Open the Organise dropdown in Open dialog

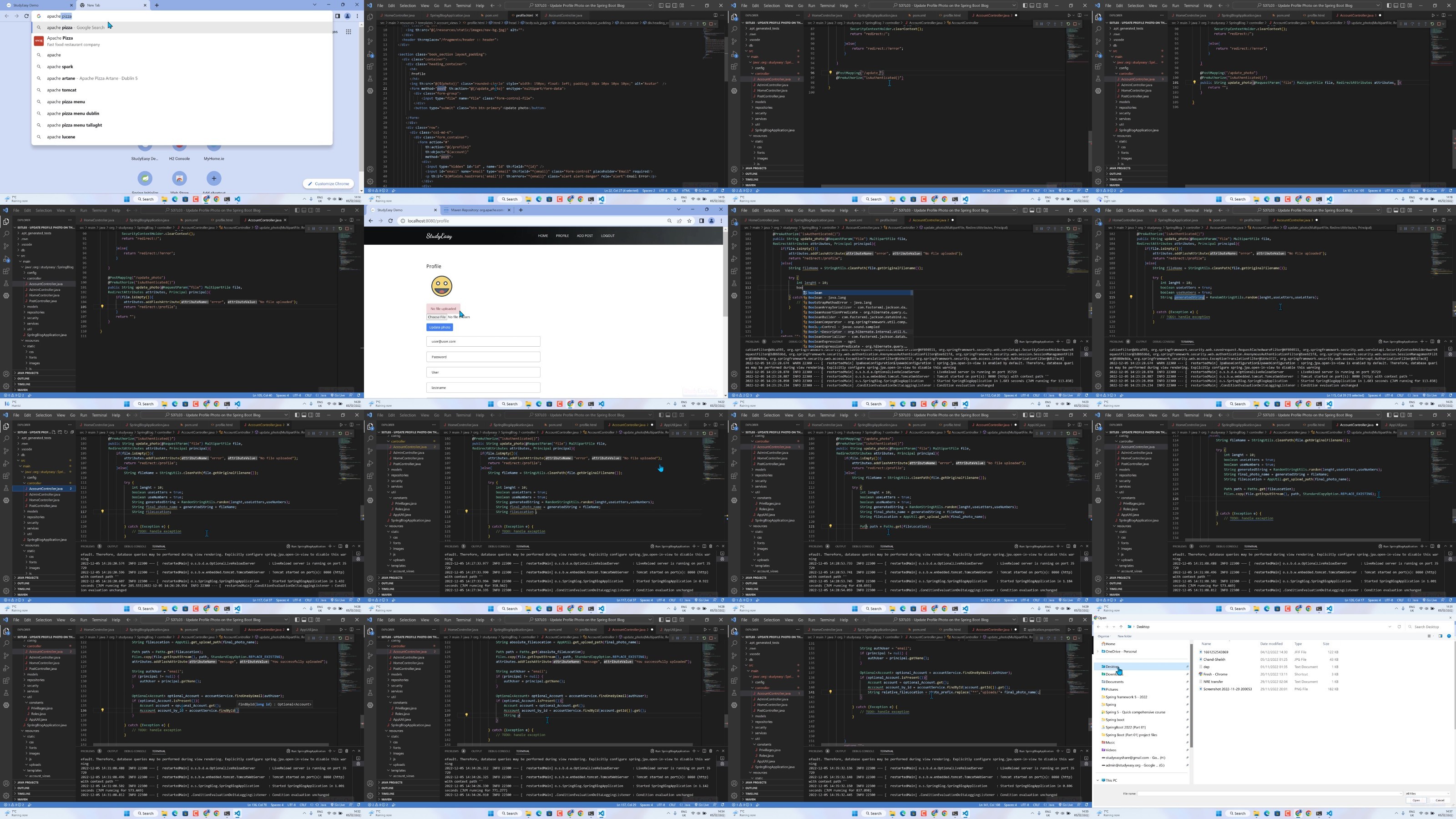1103,637
